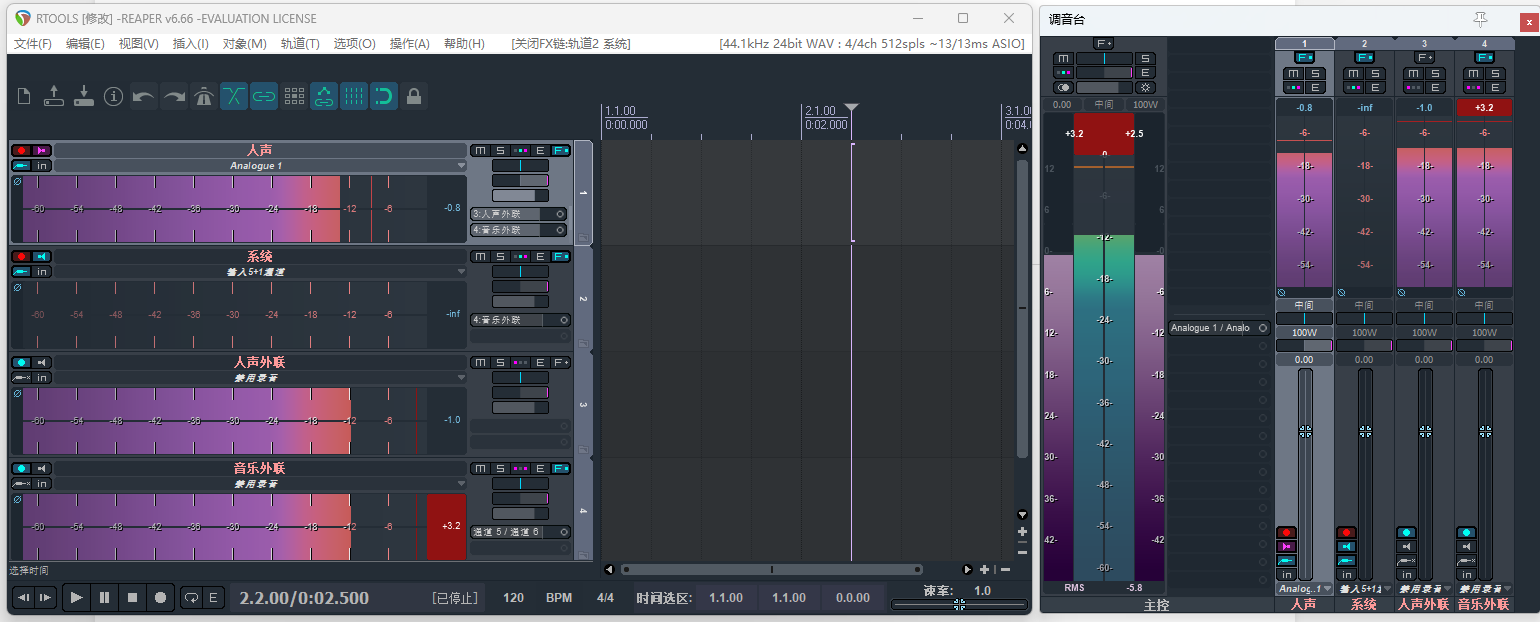Open master FX button in mixer

coord(1103,43)
